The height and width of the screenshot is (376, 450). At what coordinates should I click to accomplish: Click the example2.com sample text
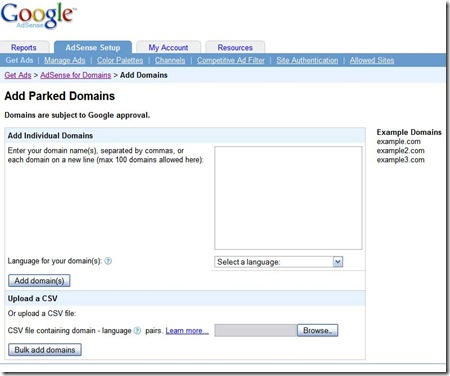point(401,151)
